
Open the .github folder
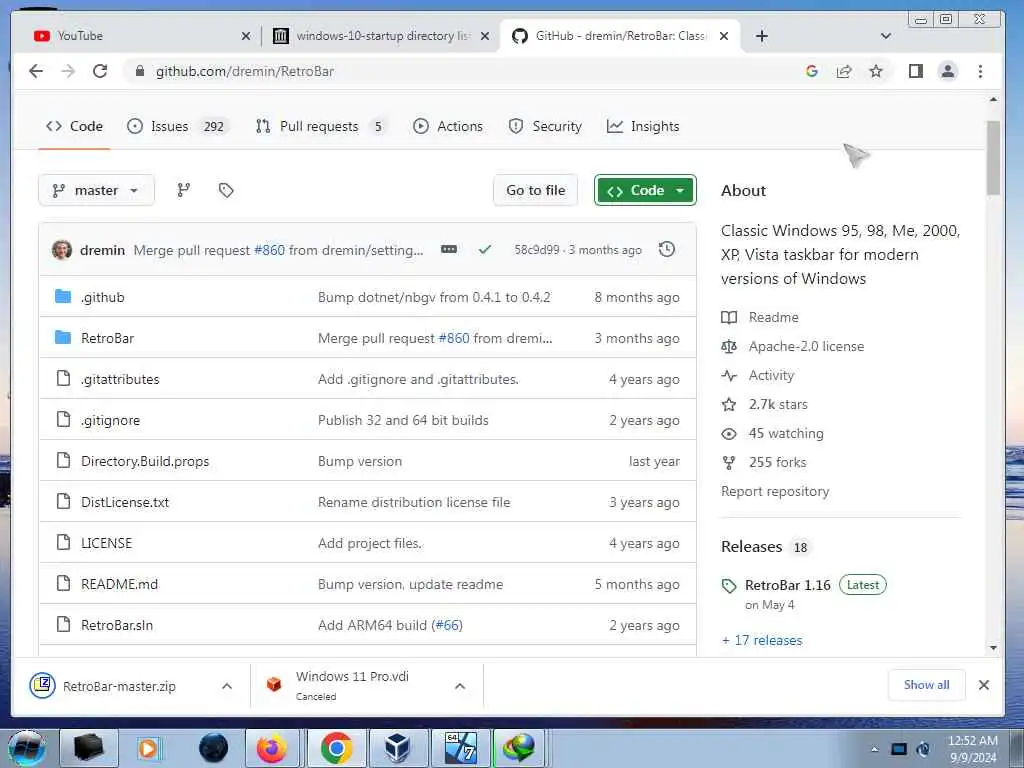(x=103, y=297)
